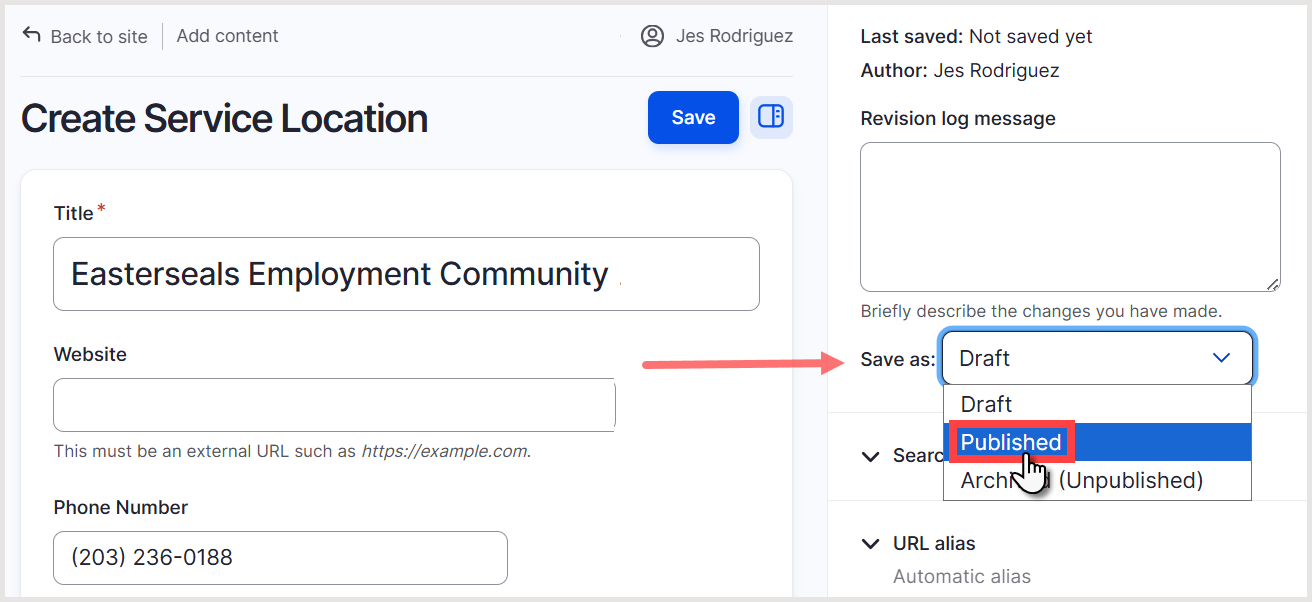The height and width of the screenshot is (602, 1312).
Task: Click the Create Service Location heading
Action: coord(224,118)
